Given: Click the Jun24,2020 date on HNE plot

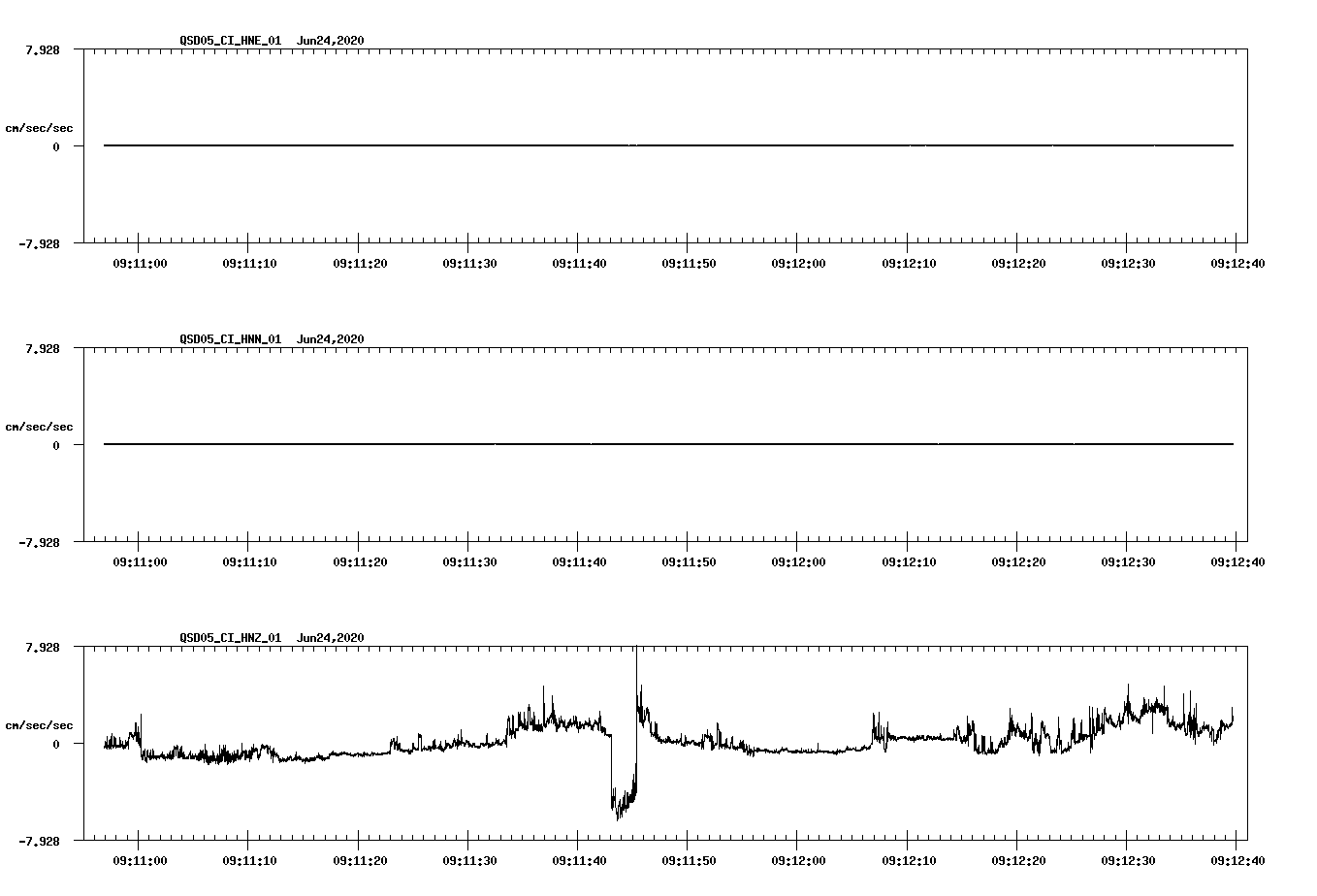Looking at the screenshot, I should click(x=330, y=41).
